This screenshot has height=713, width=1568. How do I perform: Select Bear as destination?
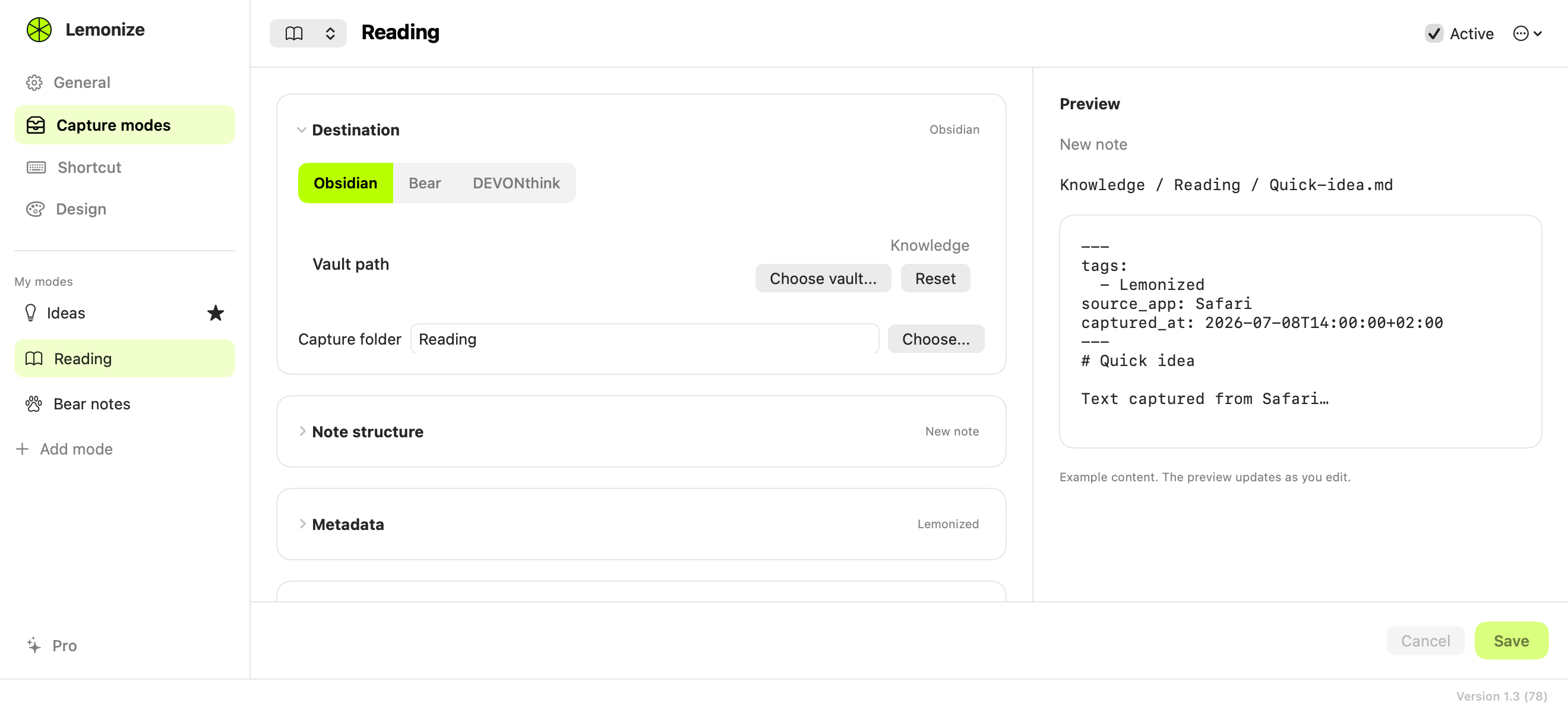(424, 183)
